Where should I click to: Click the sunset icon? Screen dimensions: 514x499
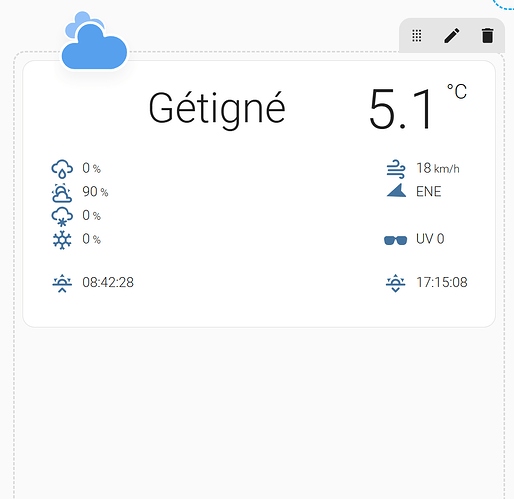(x=396, y=283)
